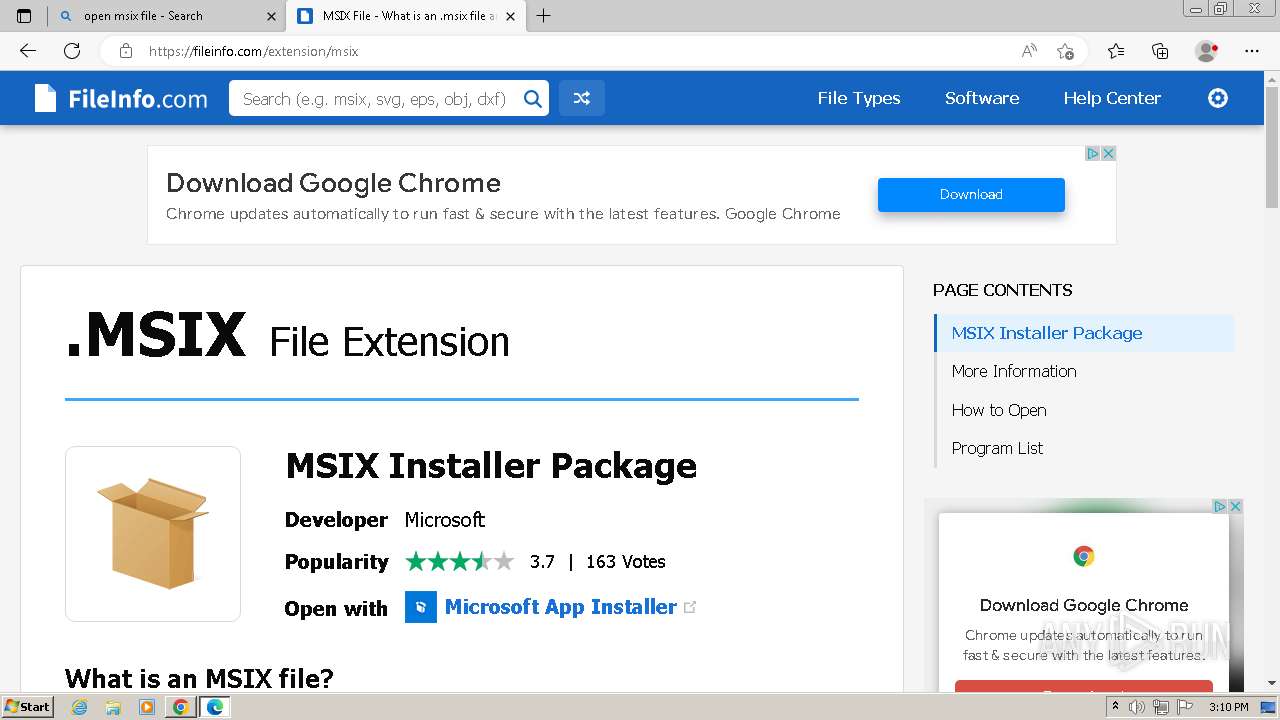Image resolution: width=1280 pixels, height=720 pixels.
Task: Open a new browser tab
Action: pos(543,16)
